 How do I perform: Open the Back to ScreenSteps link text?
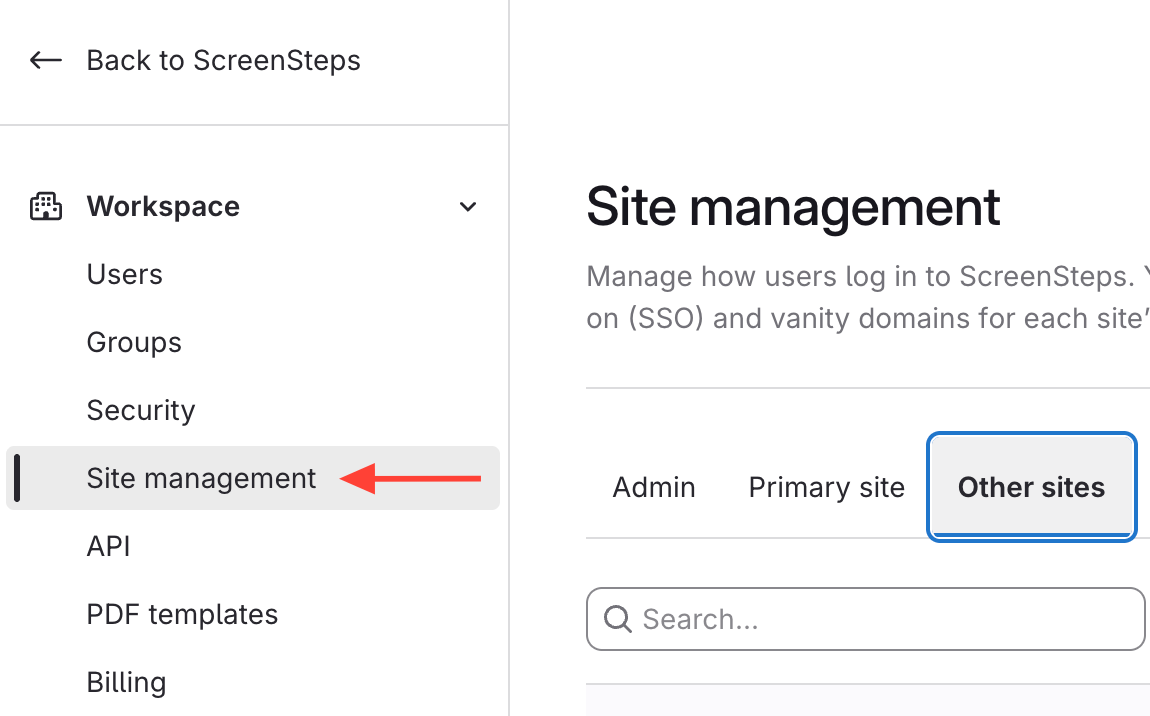pyautogui.click(x=223, y=61)
